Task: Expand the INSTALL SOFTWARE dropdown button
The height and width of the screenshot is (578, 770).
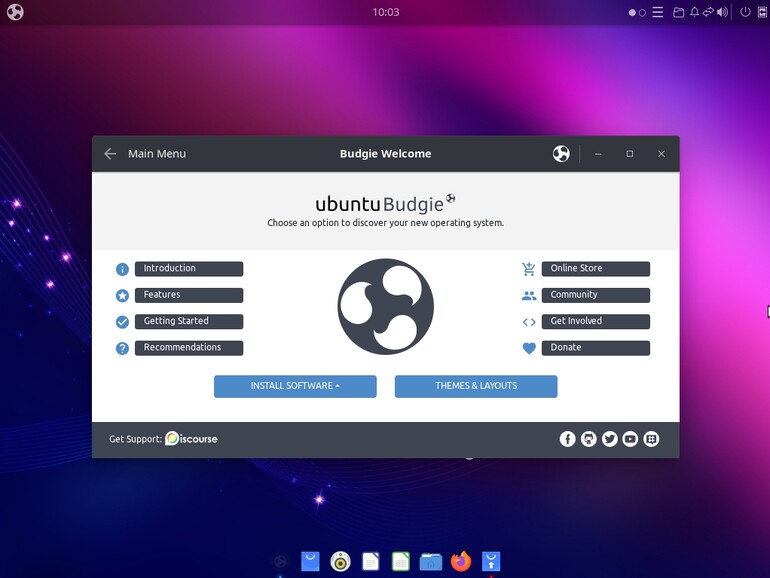Action: pyautogui.click(x=295, y=386)
